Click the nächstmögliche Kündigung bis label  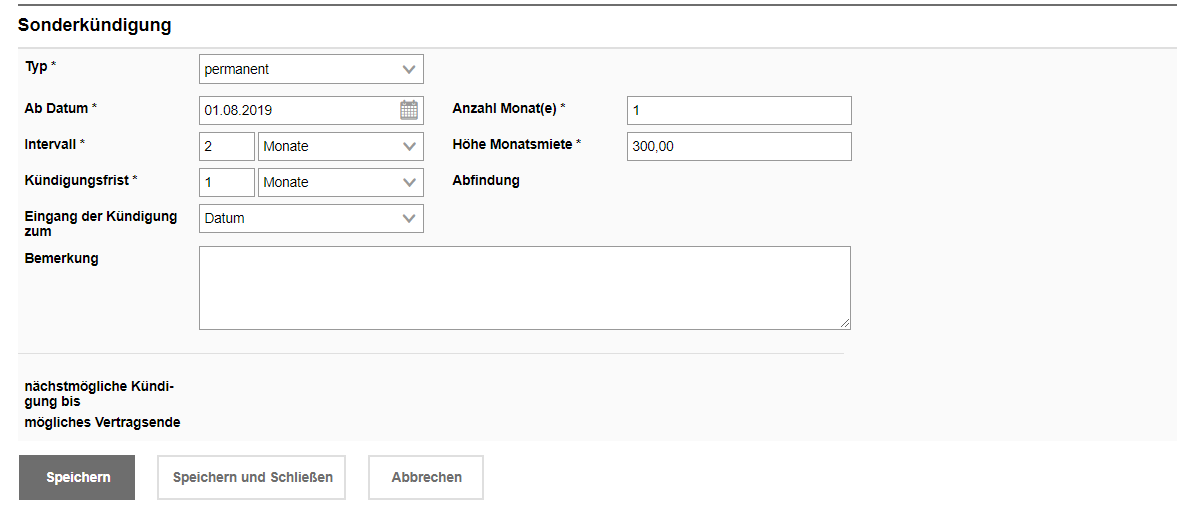tap(91, 393)
